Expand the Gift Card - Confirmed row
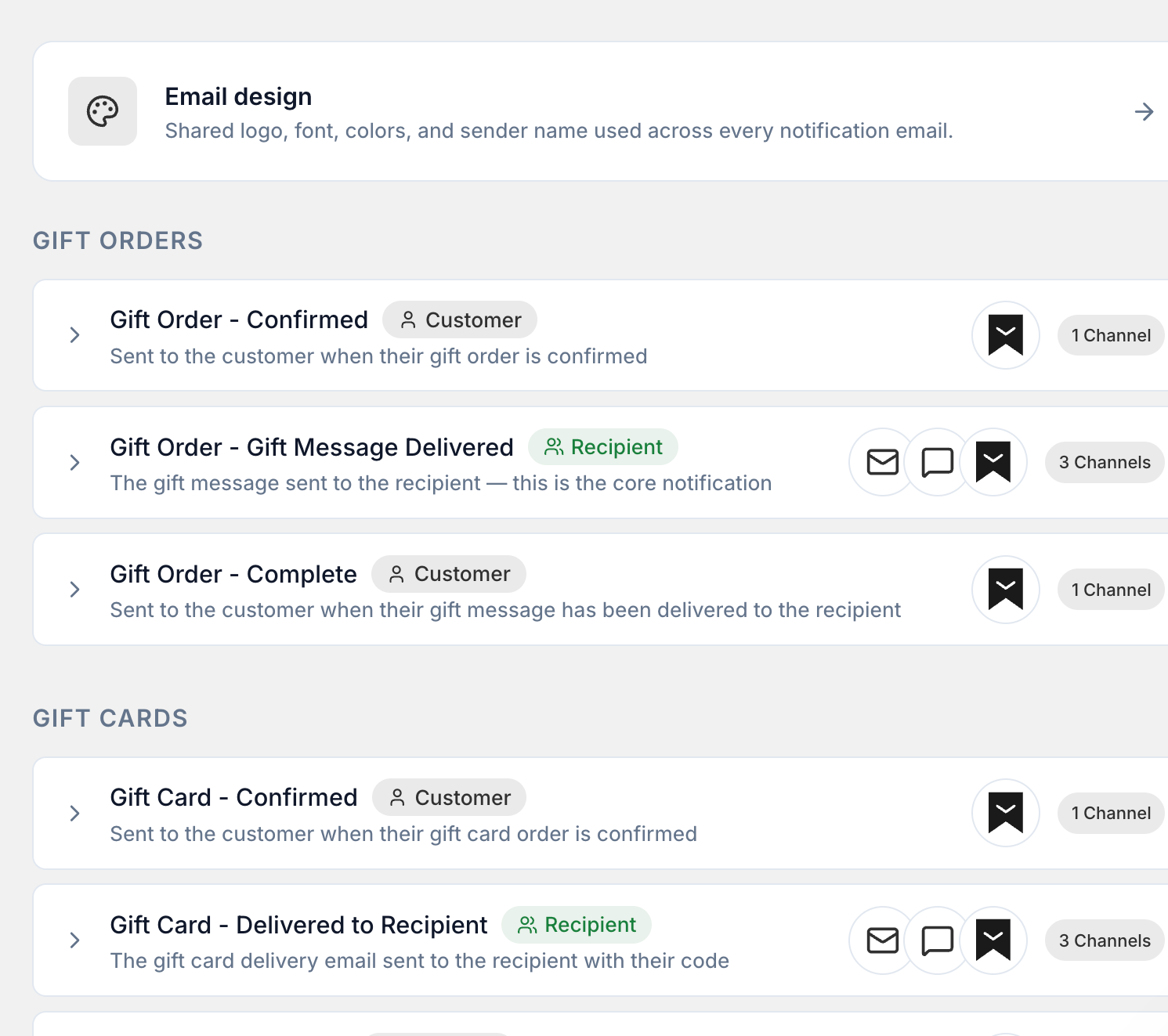This screenshot has height=1036, width=1168. tap(75, 813)
